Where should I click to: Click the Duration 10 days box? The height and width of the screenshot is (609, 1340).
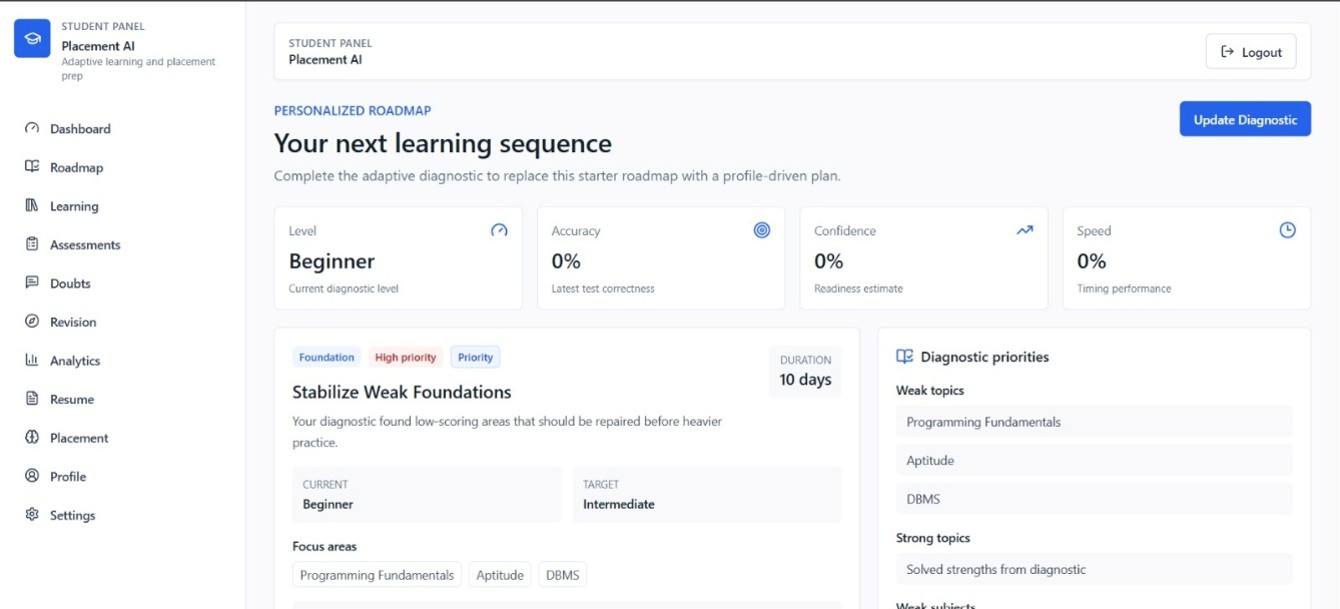point(805,371)
